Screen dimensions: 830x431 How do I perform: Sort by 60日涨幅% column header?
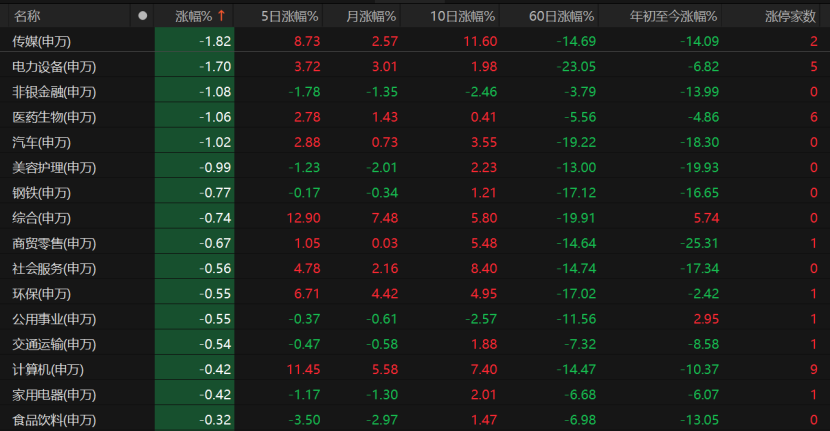pos(561,16)
